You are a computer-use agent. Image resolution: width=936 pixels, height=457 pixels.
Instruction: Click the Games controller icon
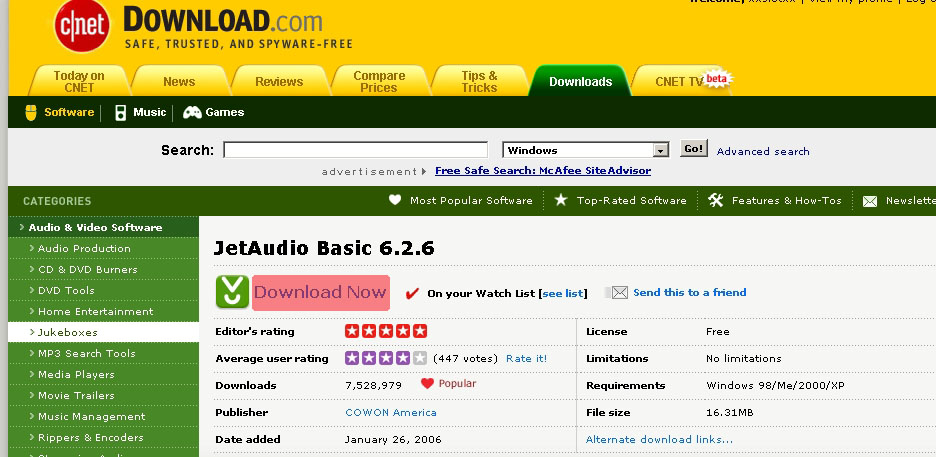tap(192, 112)
